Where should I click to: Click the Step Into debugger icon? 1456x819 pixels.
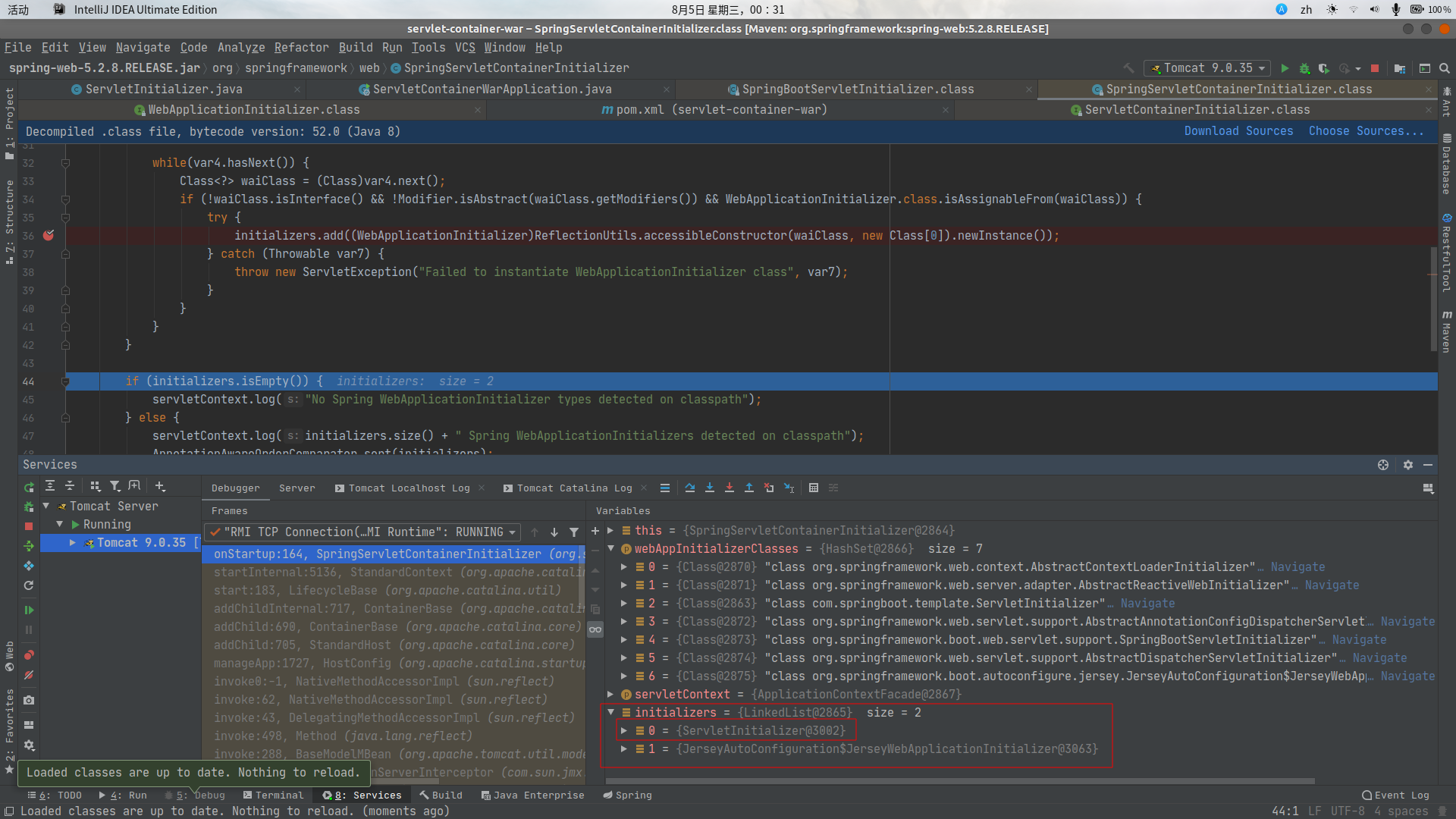pos(710,488)
